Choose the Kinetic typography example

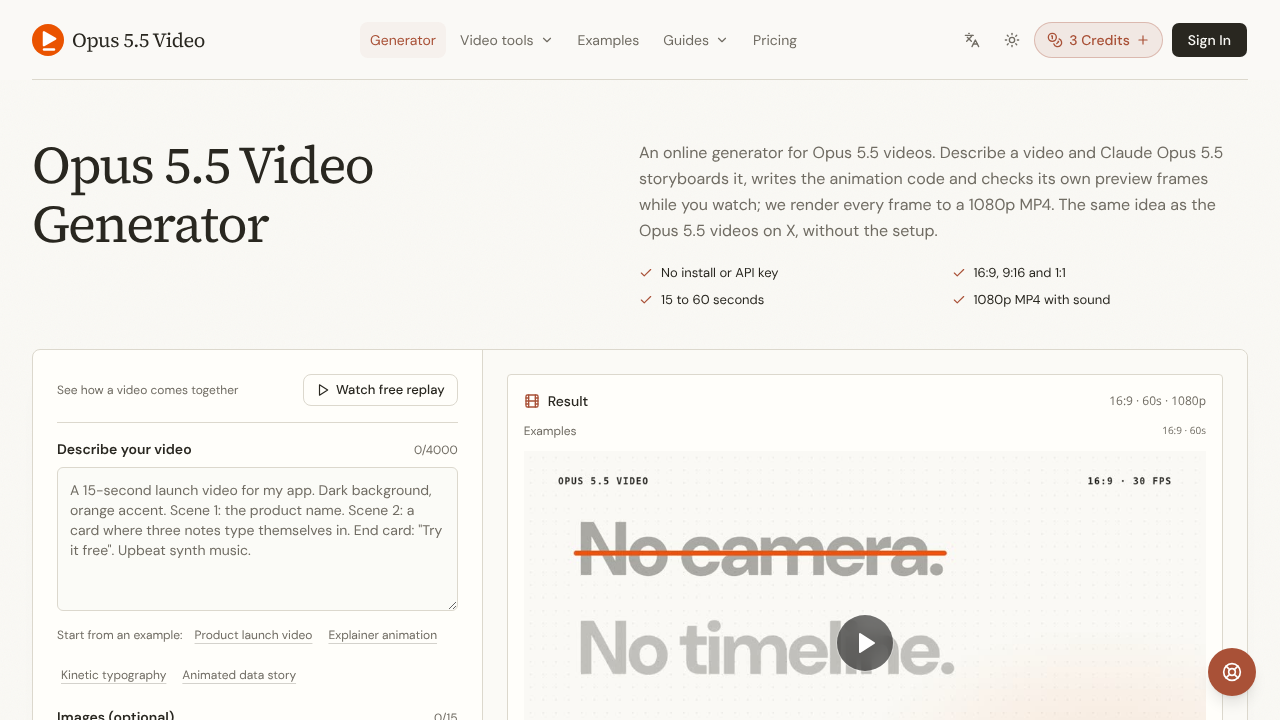(x=114, y=675)
